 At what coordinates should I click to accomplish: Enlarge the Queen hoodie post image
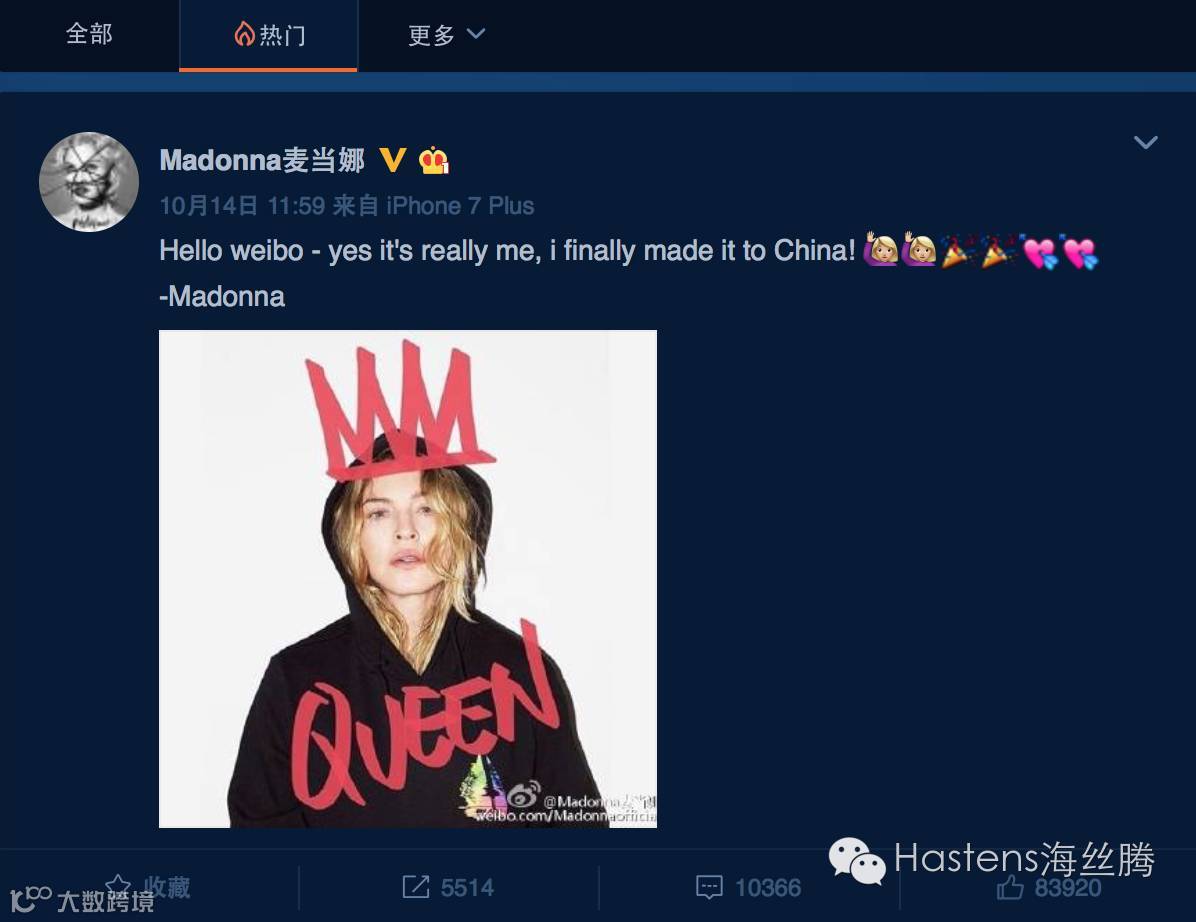click(x=407, y=579)
